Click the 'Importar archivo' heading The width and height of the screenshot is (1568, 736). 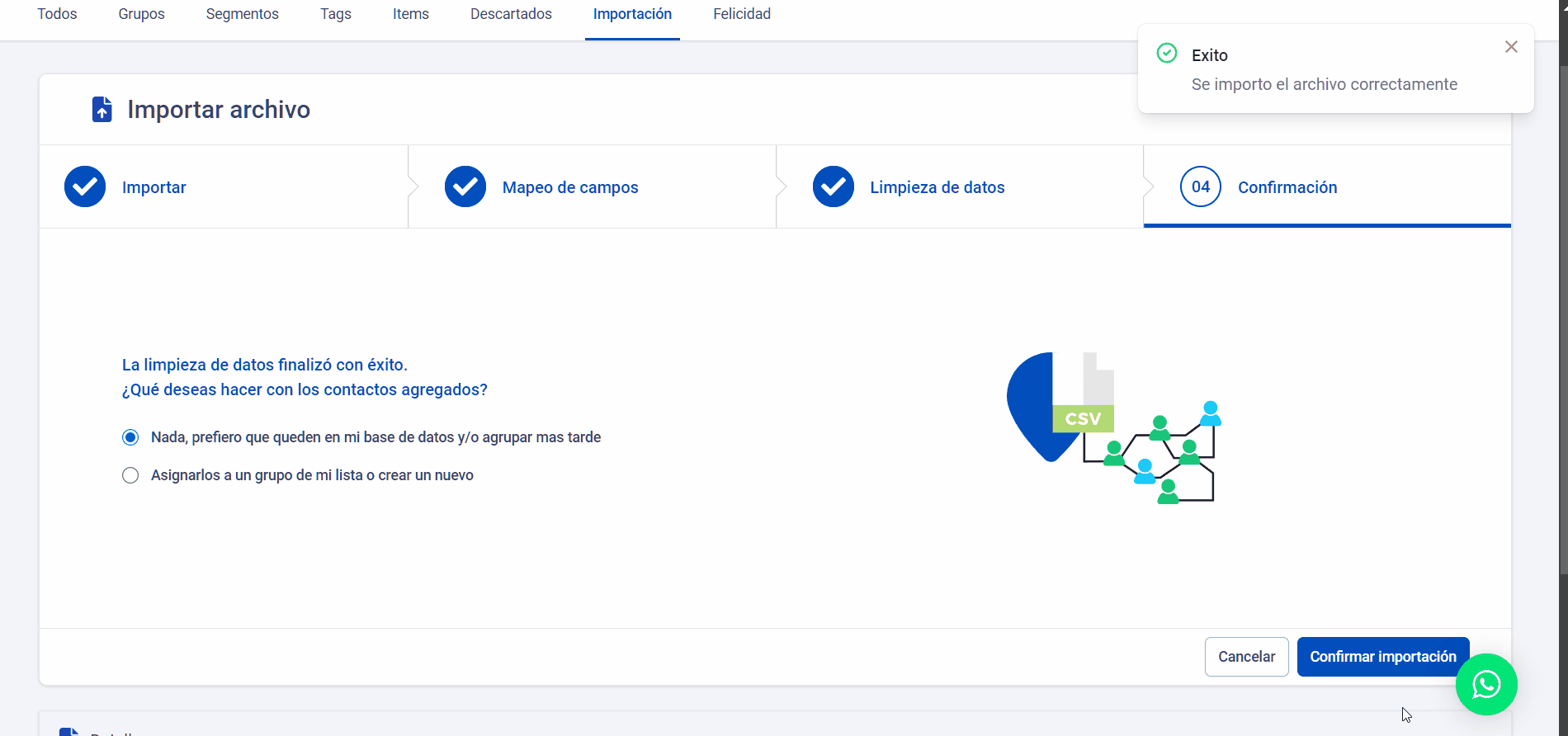coord(219,110)
